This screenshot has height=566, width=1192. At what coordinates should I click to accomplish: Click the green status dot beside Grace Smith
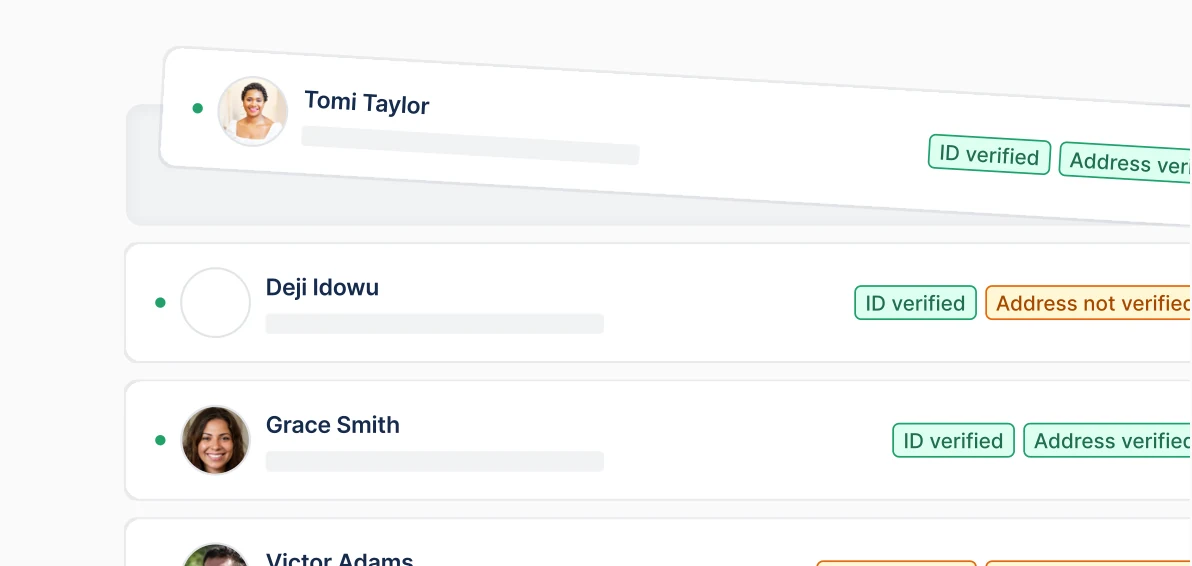coord(160,440)
